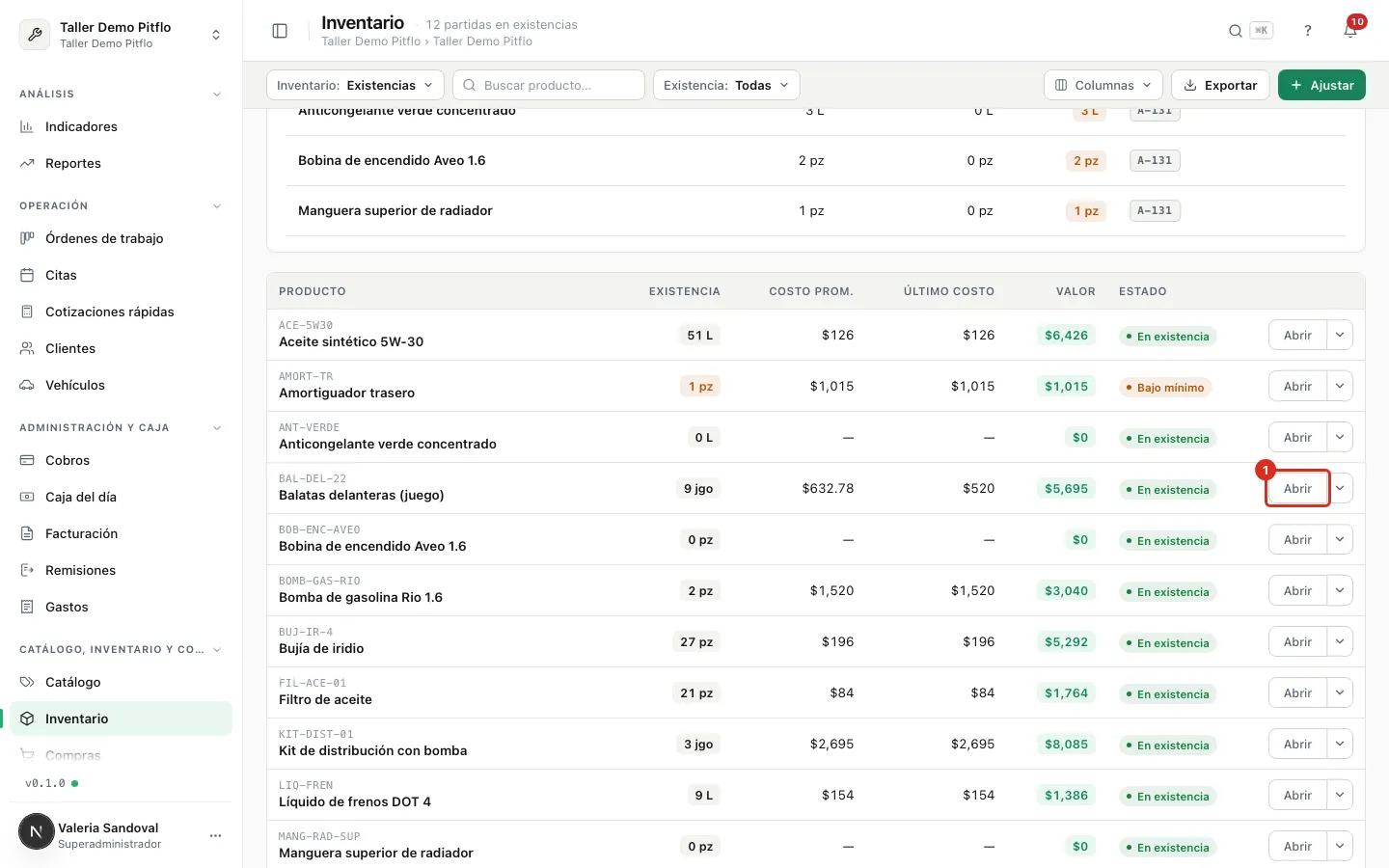Click A-131 tag on Manguera superior de radiador

pyautogui.click(x=1155, y=210)
